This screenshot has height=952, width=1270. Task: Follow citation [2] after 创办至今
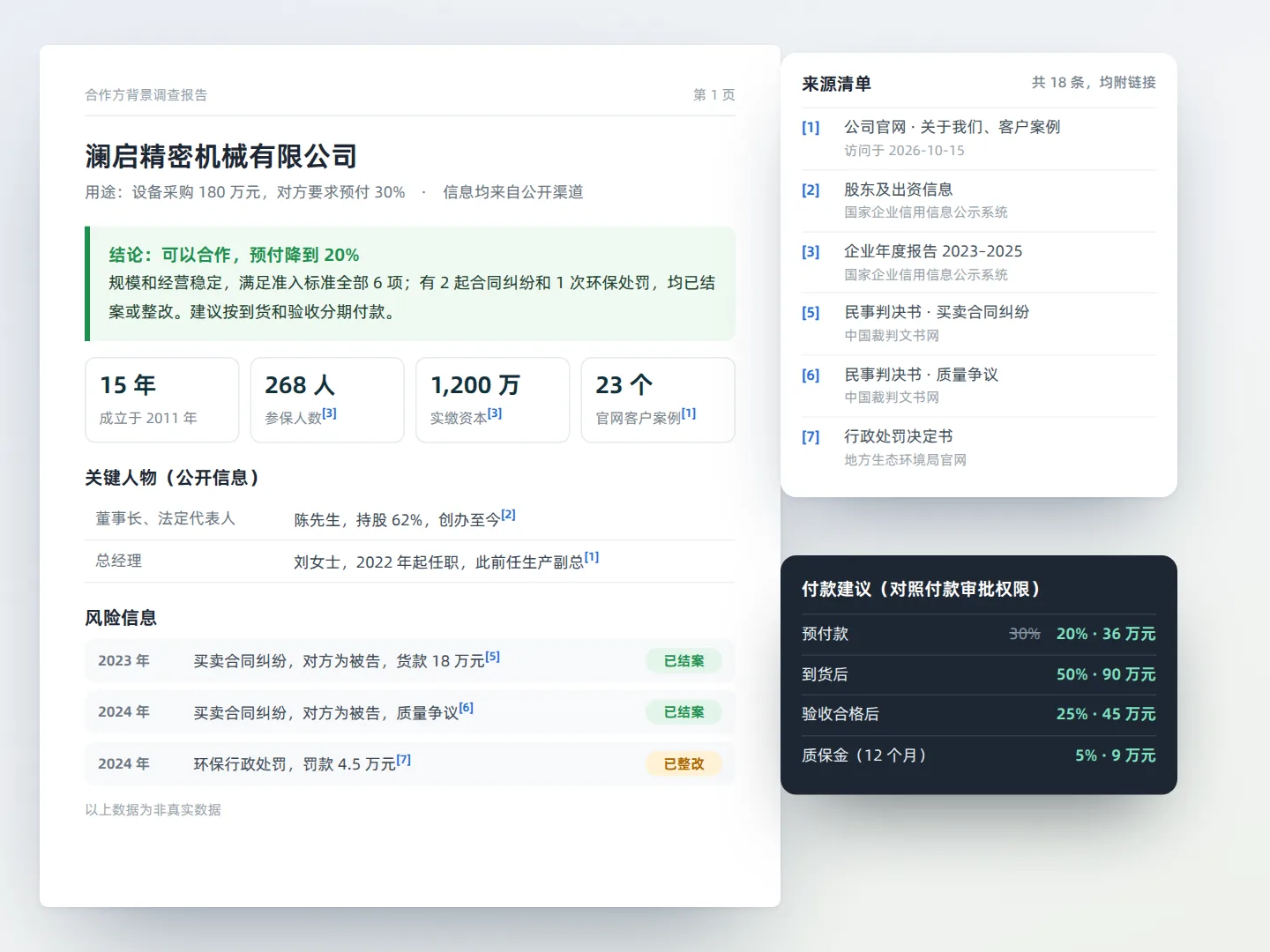point(508,515)
